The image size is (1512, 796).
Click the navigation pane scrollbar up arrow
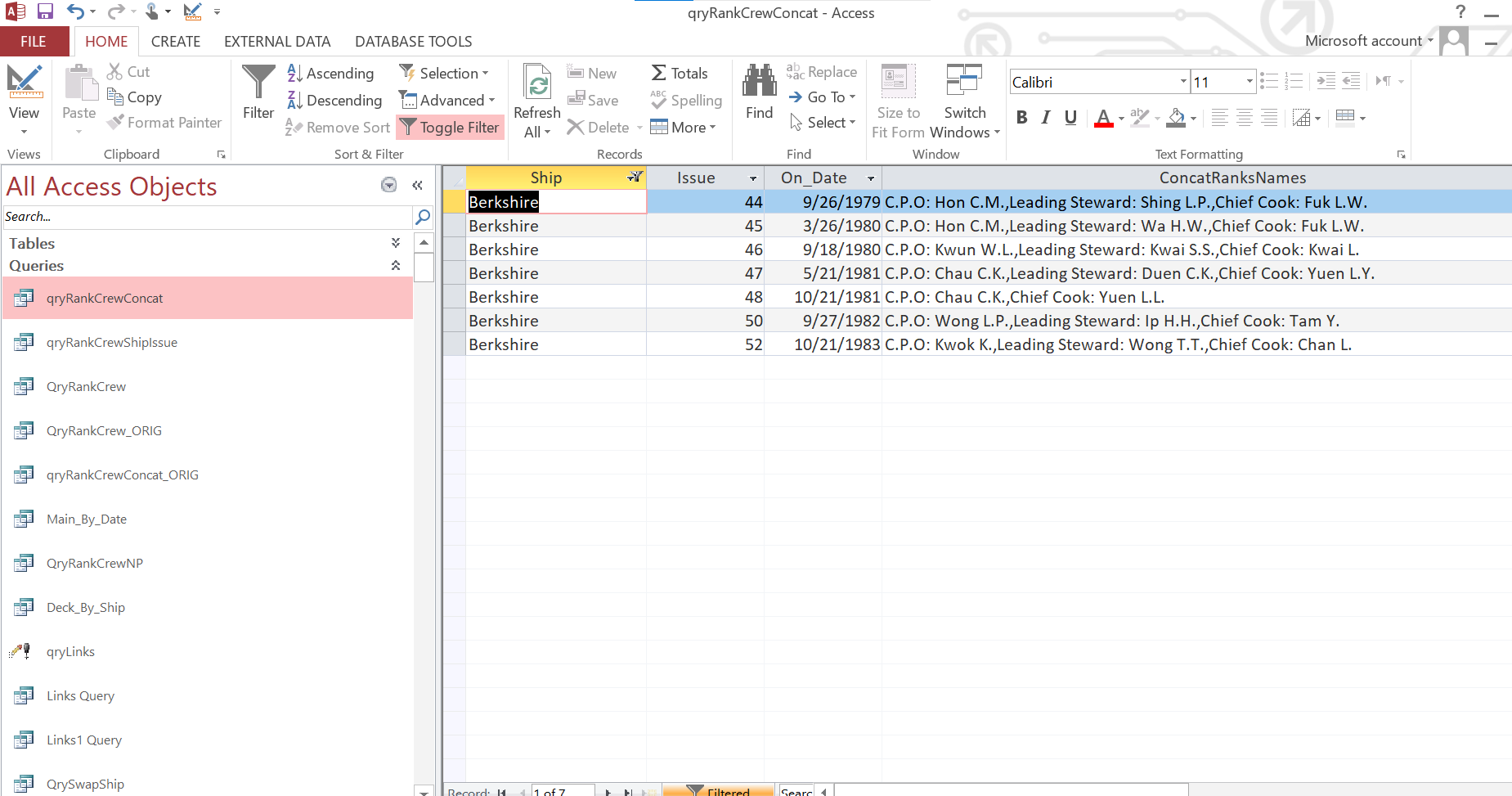424,243
